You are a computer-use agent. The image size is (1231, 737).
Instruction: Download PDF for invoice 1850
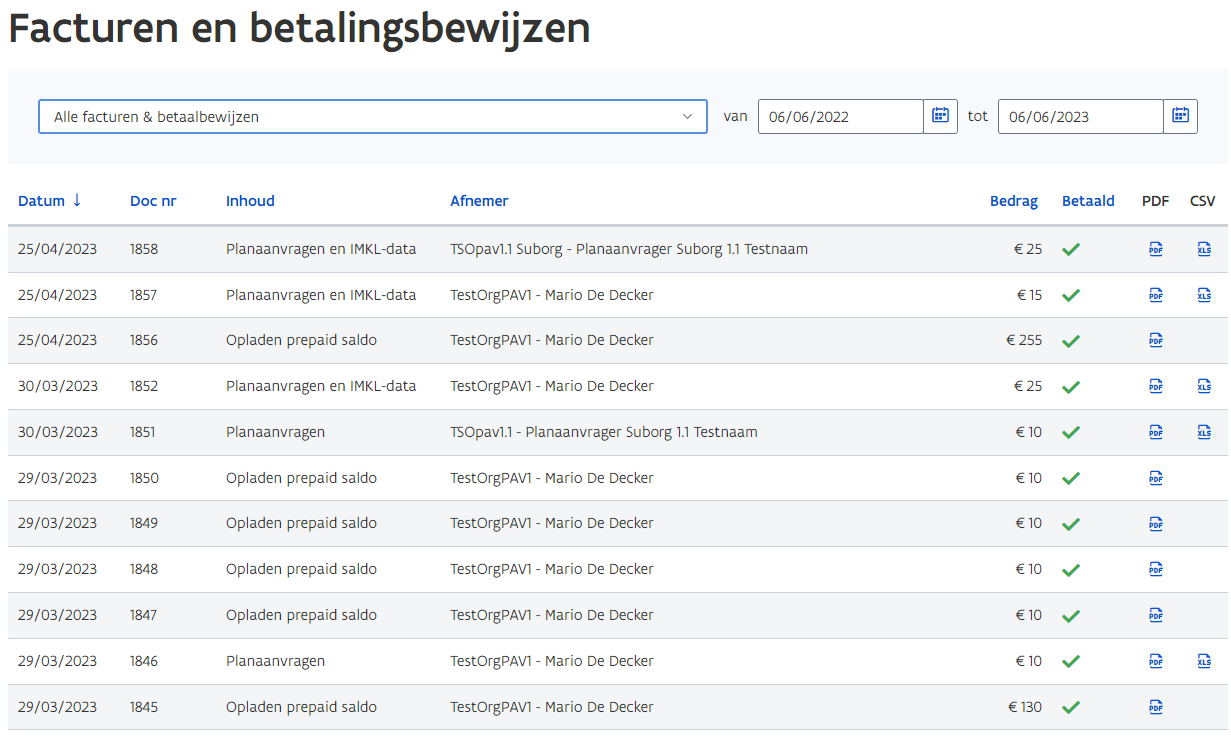click(x=1156, y=478)
